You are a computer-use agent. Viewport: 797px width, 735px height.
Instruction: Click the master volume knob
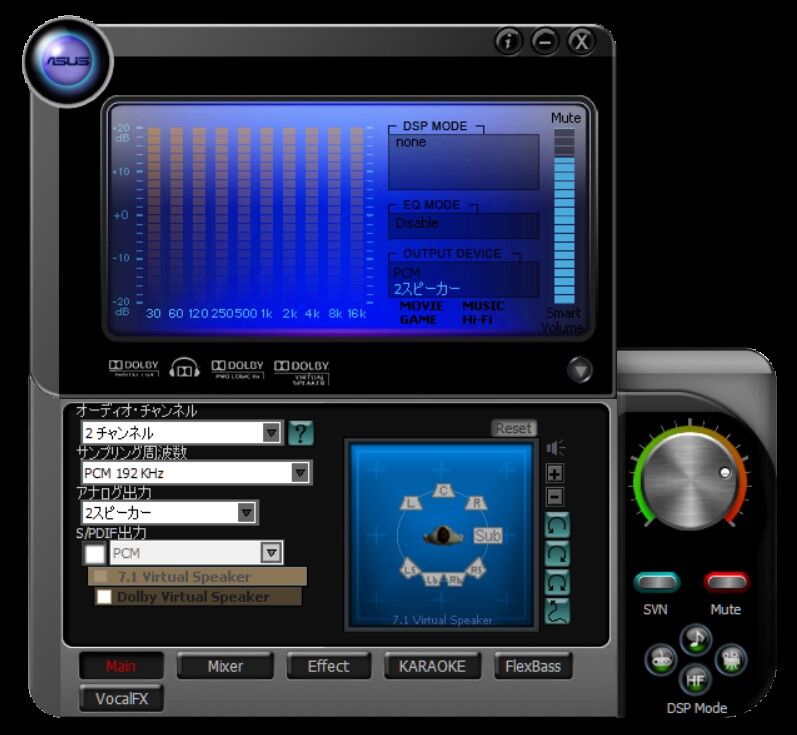coord(690,481)
